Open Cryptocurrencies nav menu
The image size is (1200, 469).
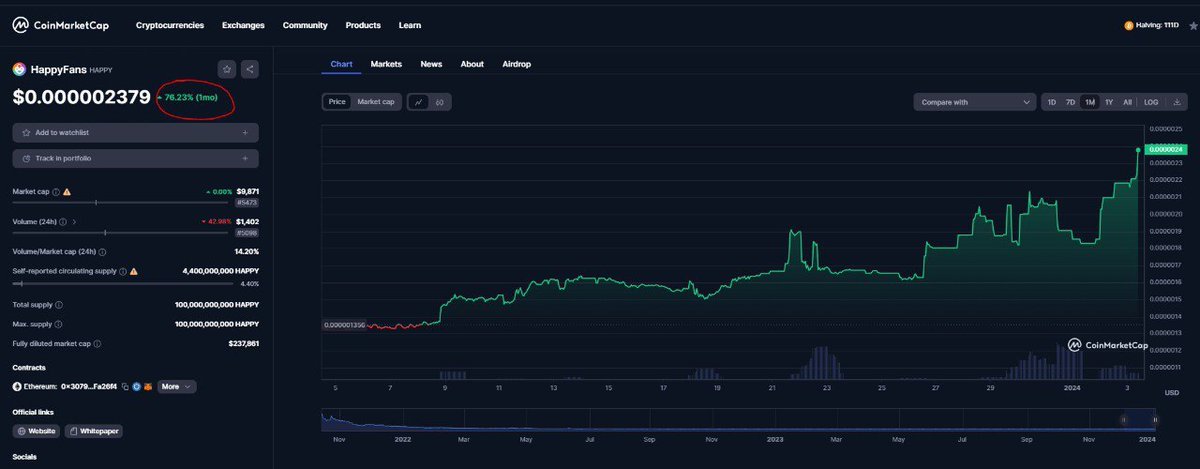(x=170, y=25)
